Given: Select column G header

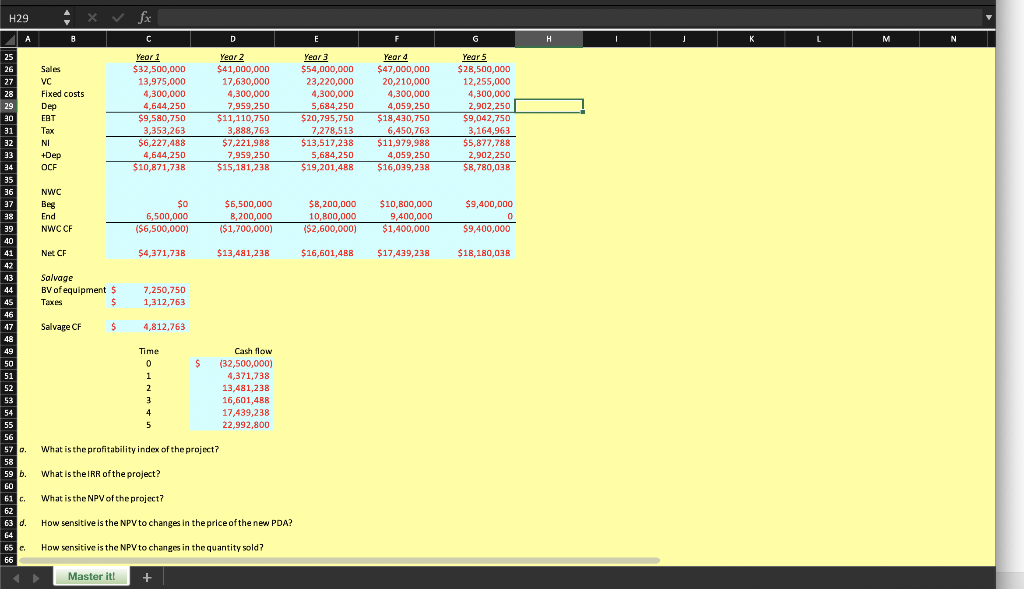Looking at the screenshot, I should [475, 39].
